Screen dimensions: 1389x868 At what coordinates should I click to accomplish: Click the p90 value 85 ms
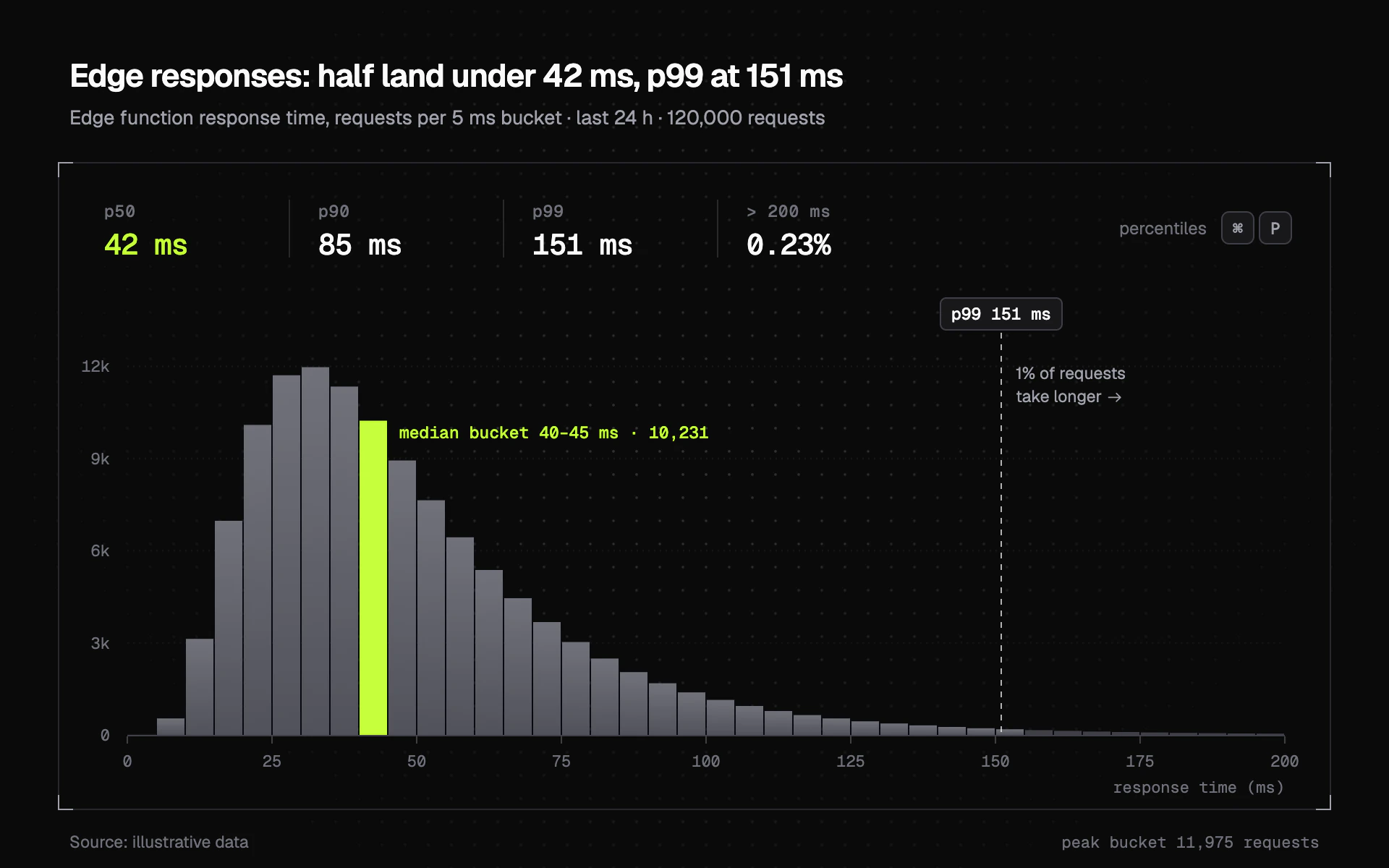[x=360, y=244]
